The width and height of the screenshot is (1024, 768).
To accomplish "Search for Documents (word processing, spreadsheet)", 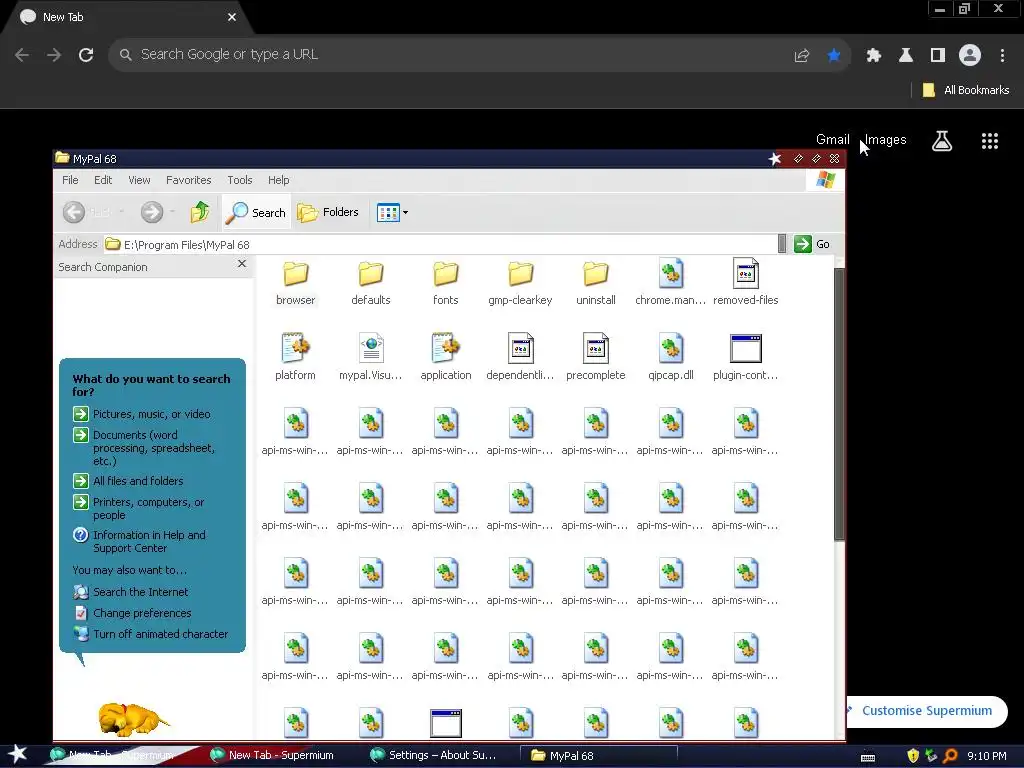I will 144,448.
